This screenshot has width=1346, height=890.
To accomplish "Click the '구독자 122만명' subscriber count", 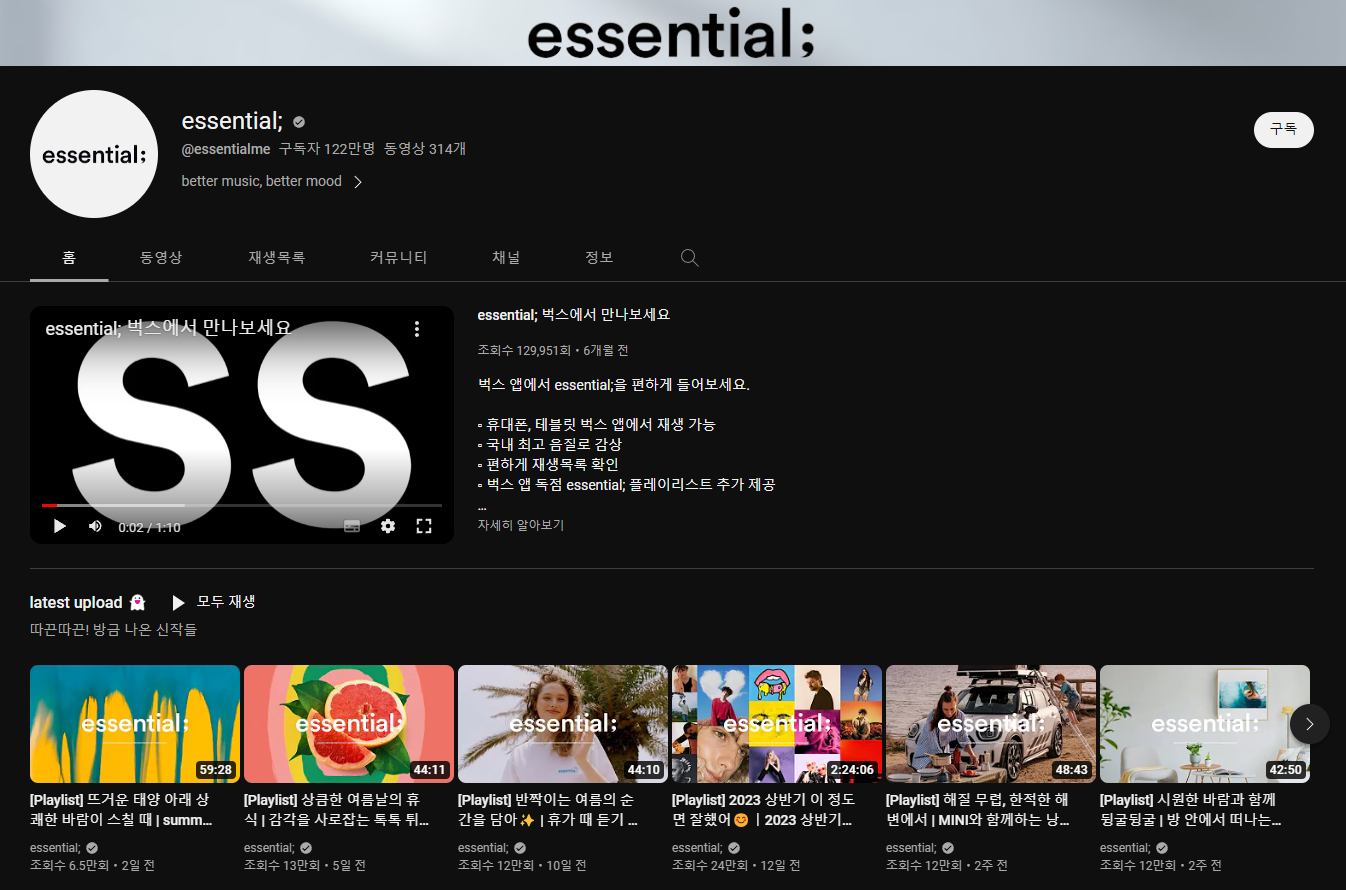I will point(327,149).
